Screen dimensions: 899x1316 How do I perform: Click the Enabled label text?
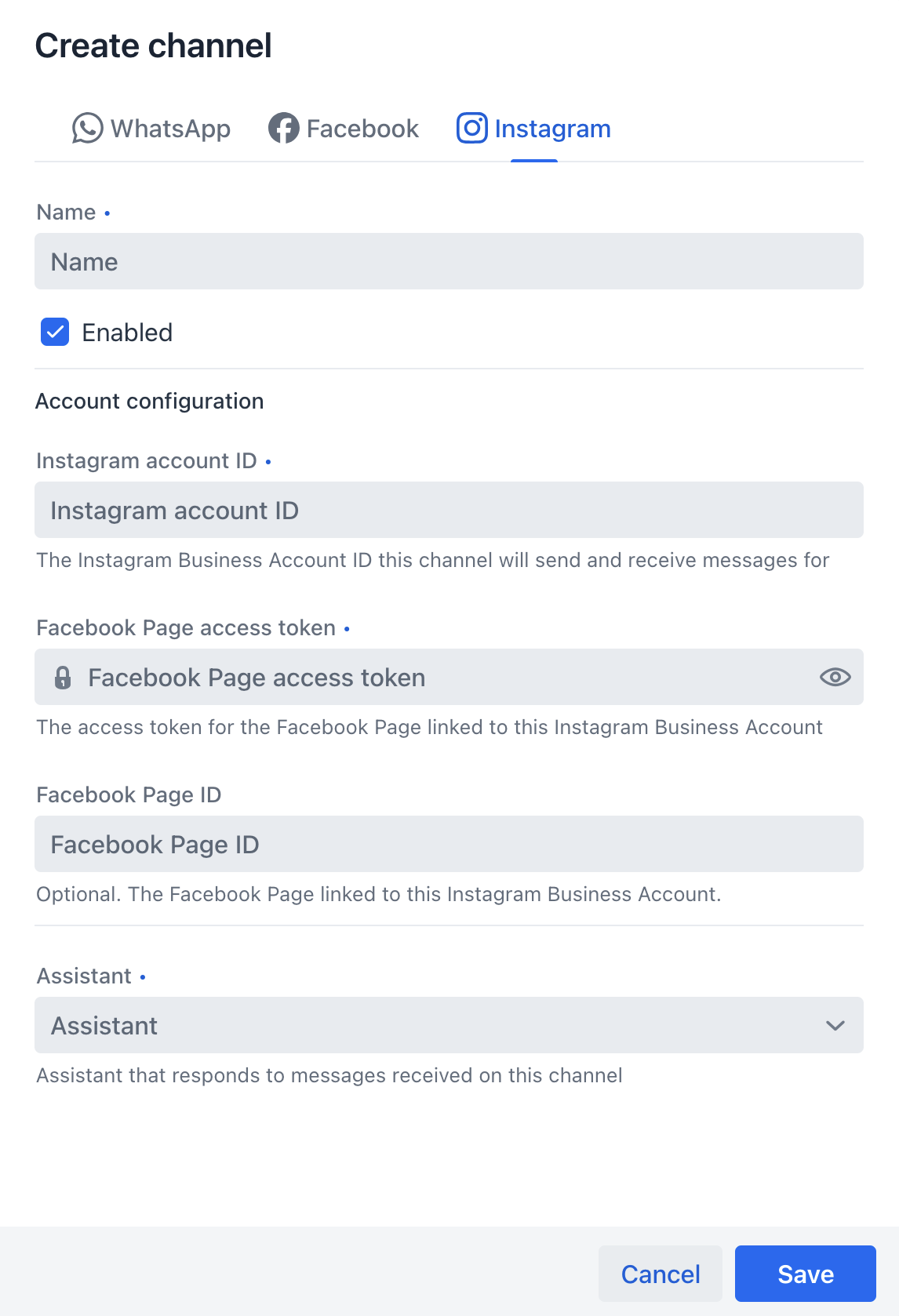pos(127,333)
